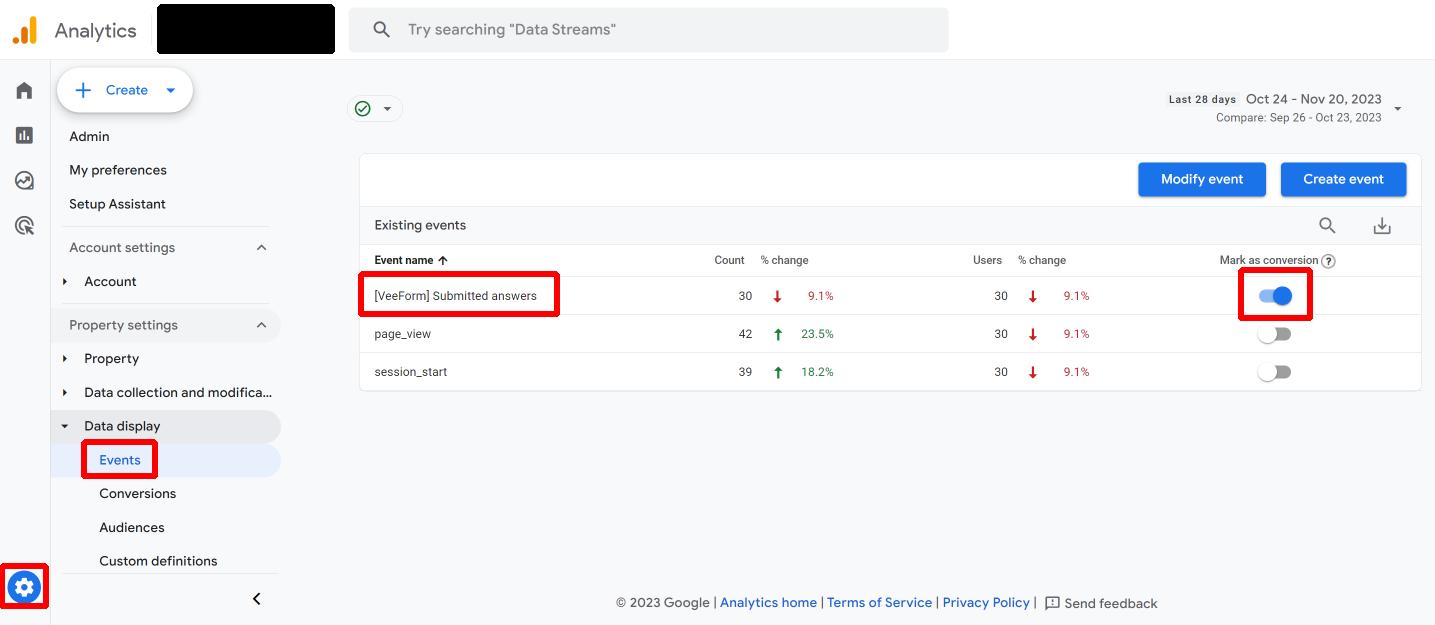Click the page_view count value 42
Viewport: 1435px width, 625px height.
click(745, 334)
